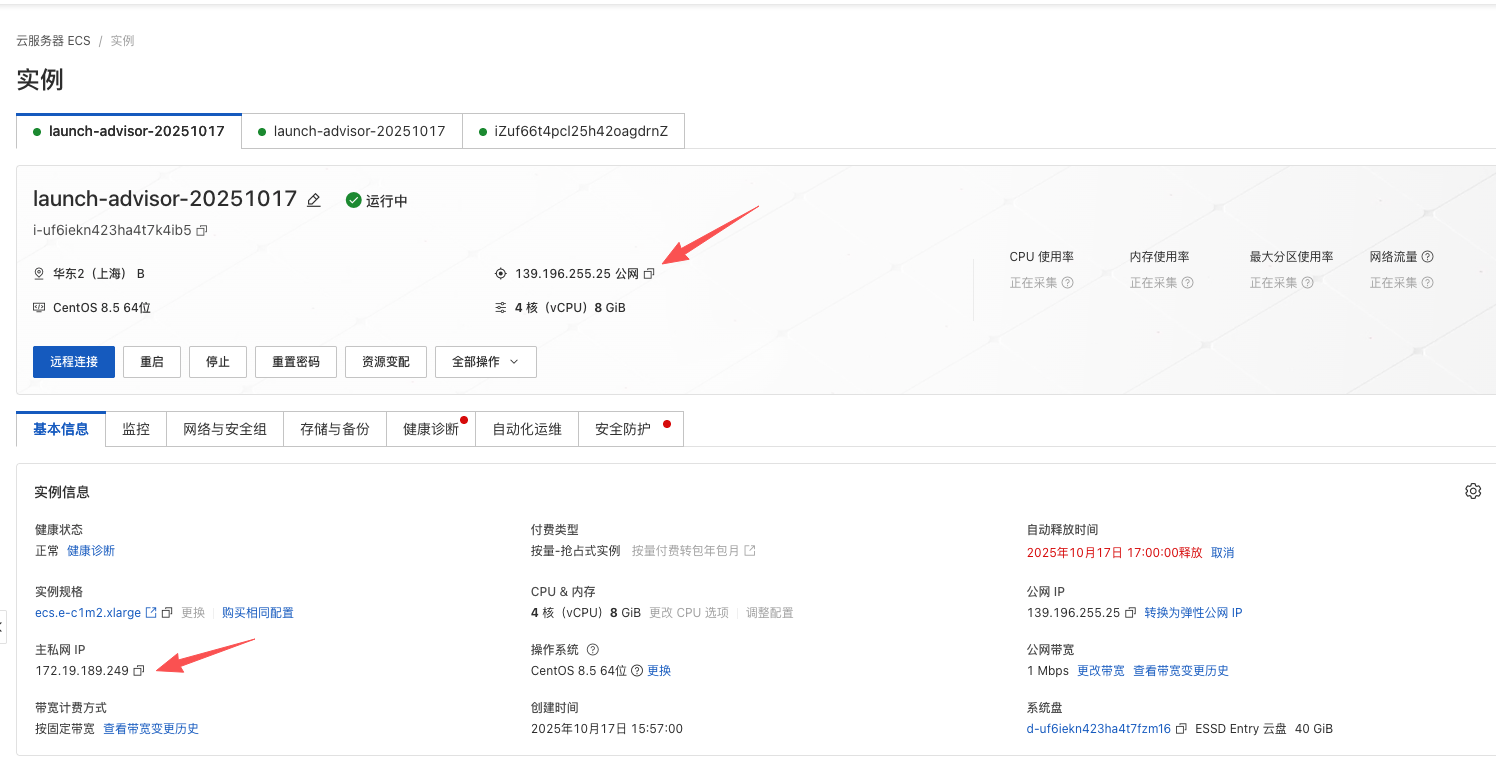Open the 健康诊断 link under health status

pos(91,551)
